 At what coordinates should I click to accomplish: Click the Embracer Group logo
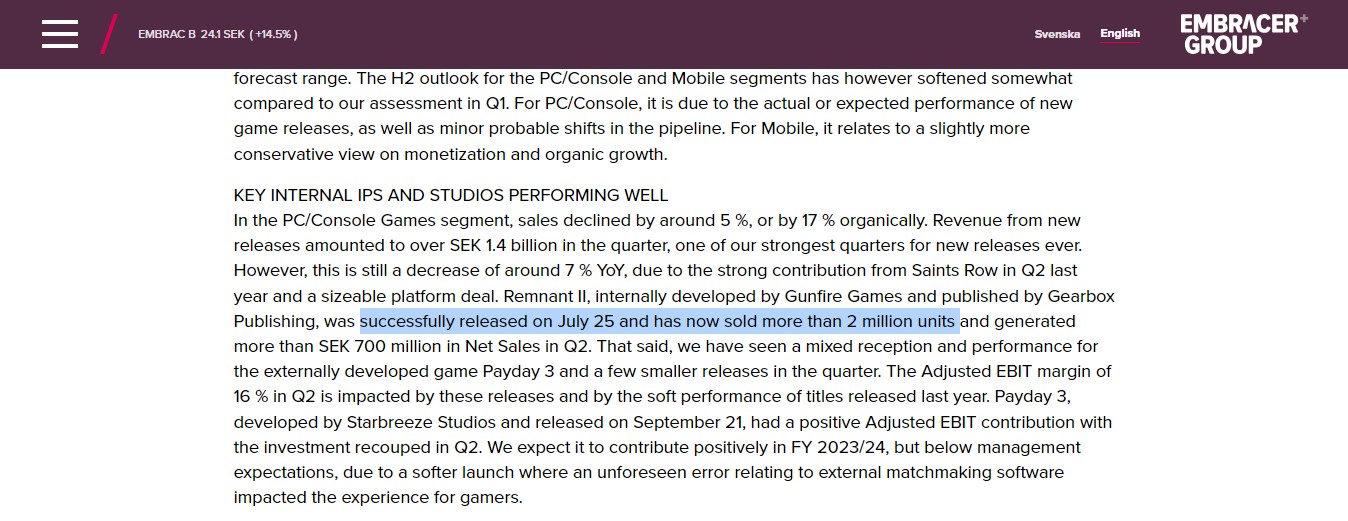pyautogui.click(x=1244, y=33)
